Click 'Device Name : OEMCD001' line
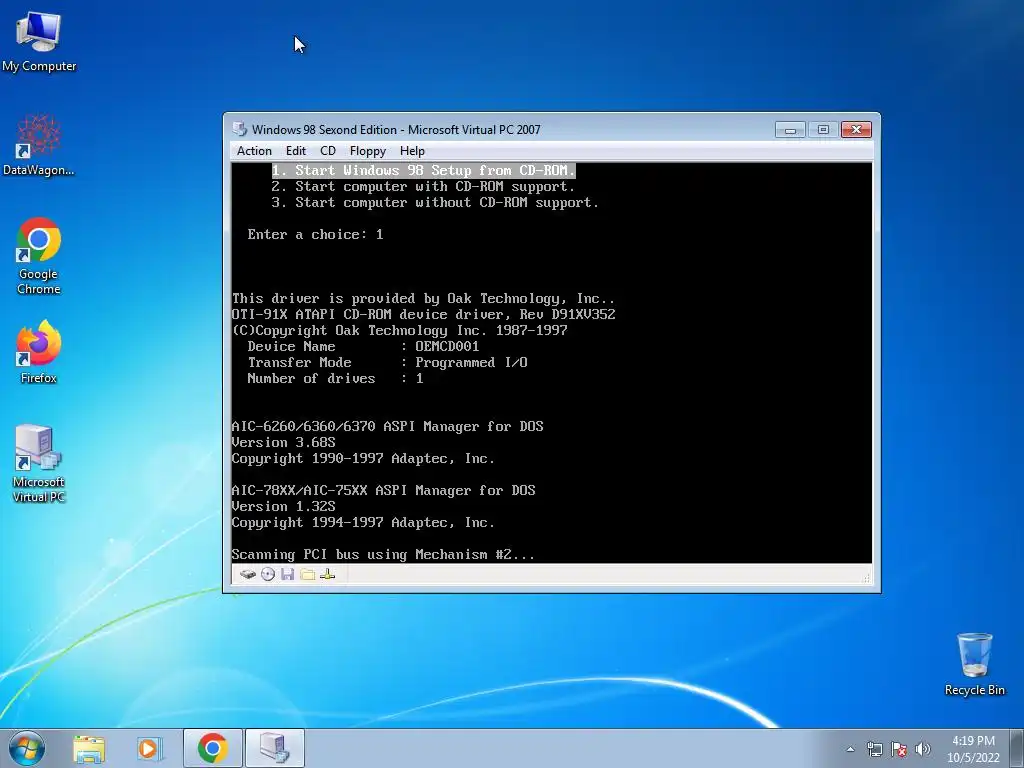1024x768 pixels. pos(363,346)
